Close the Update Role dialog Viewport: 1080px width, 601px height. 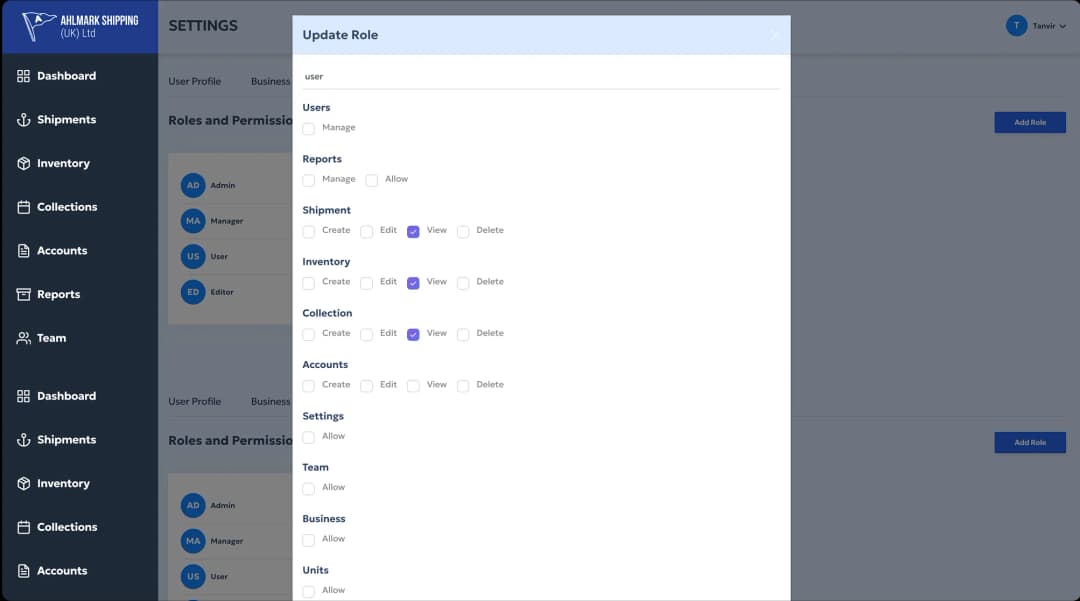[775, 35]
